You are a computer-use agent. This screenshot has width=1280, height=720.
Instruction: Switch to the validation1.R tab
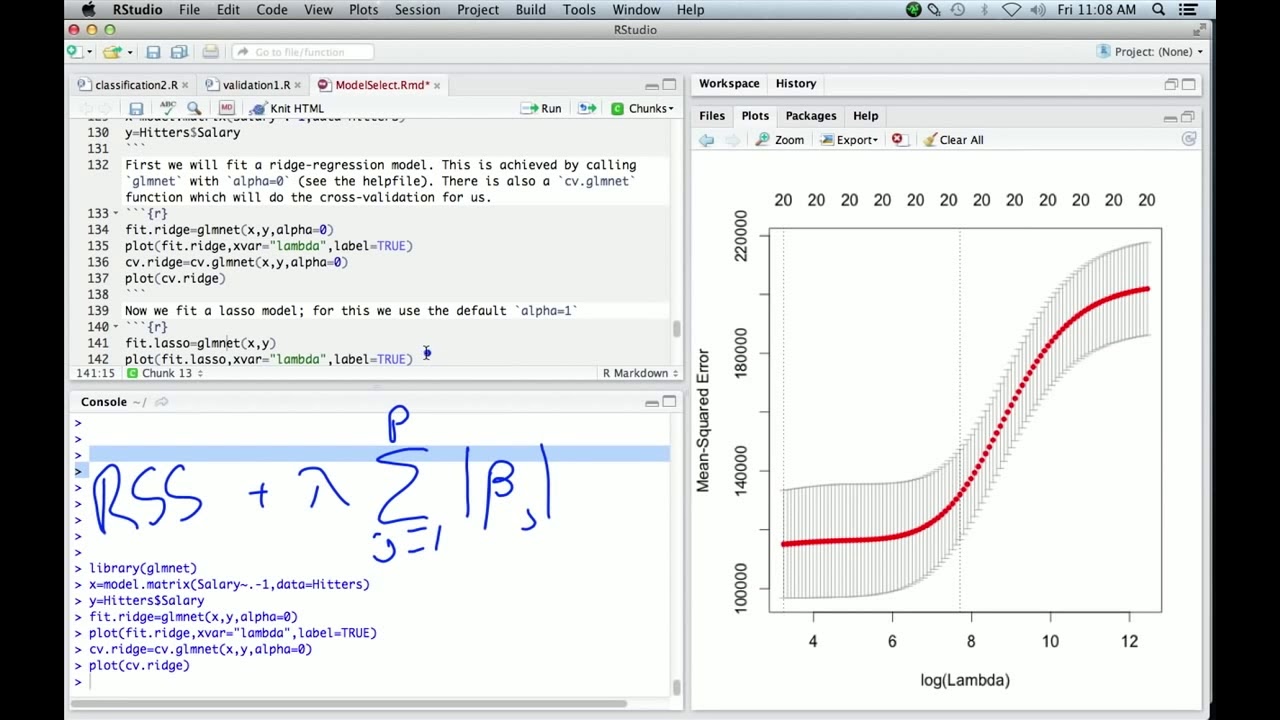[256, 85]
